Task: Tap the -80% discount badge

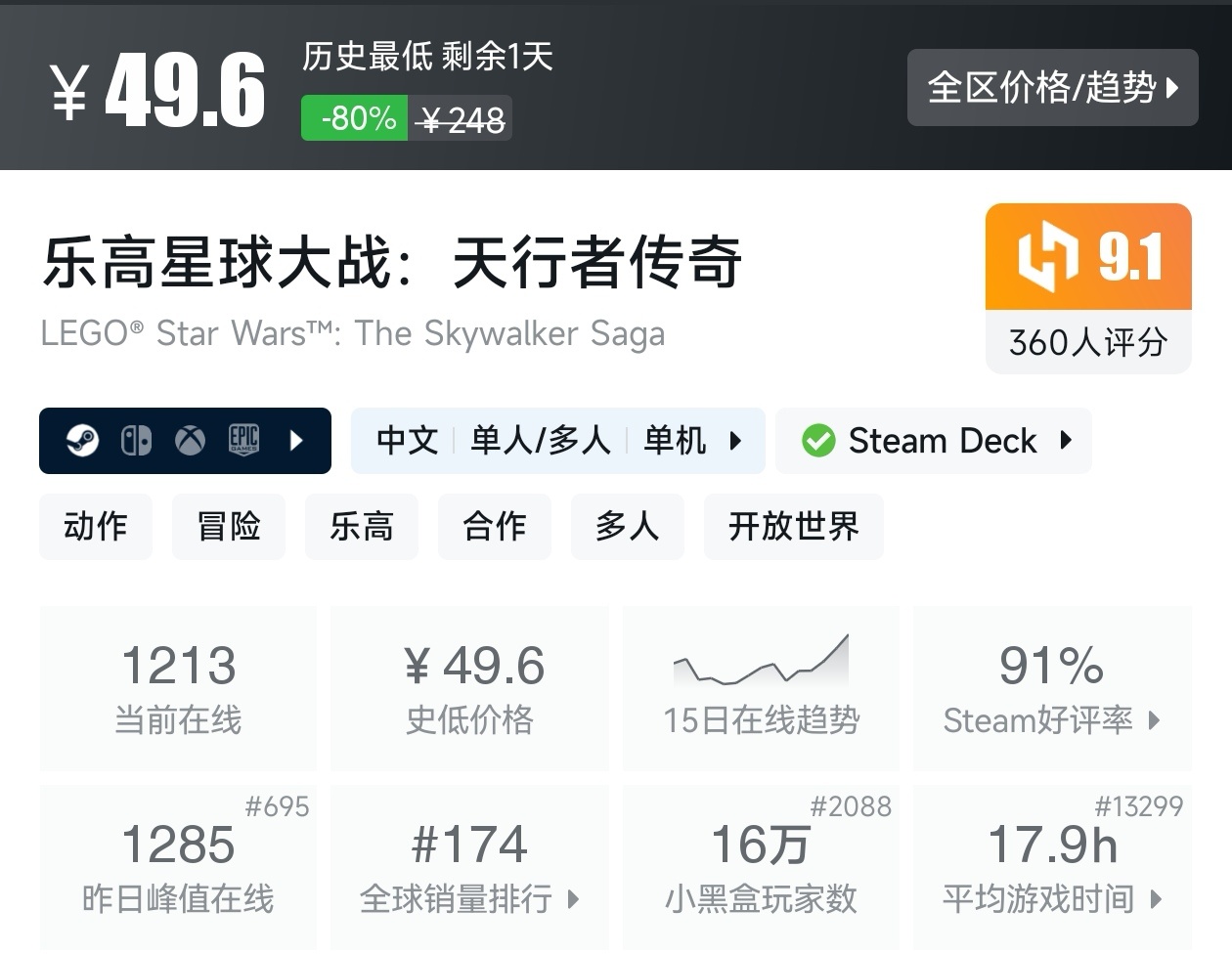Action: pos(354,118)
